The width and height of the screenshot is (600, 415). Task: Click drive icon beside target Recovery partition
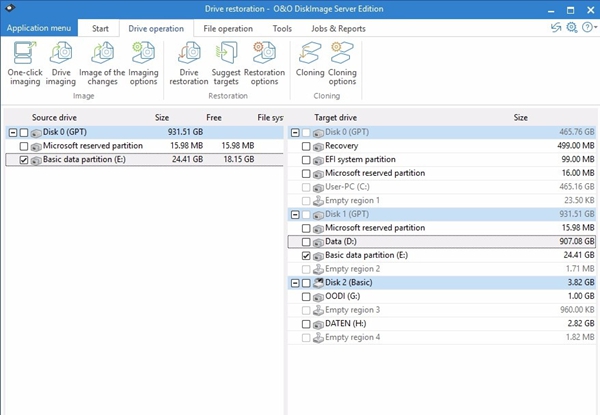point(318,146)
